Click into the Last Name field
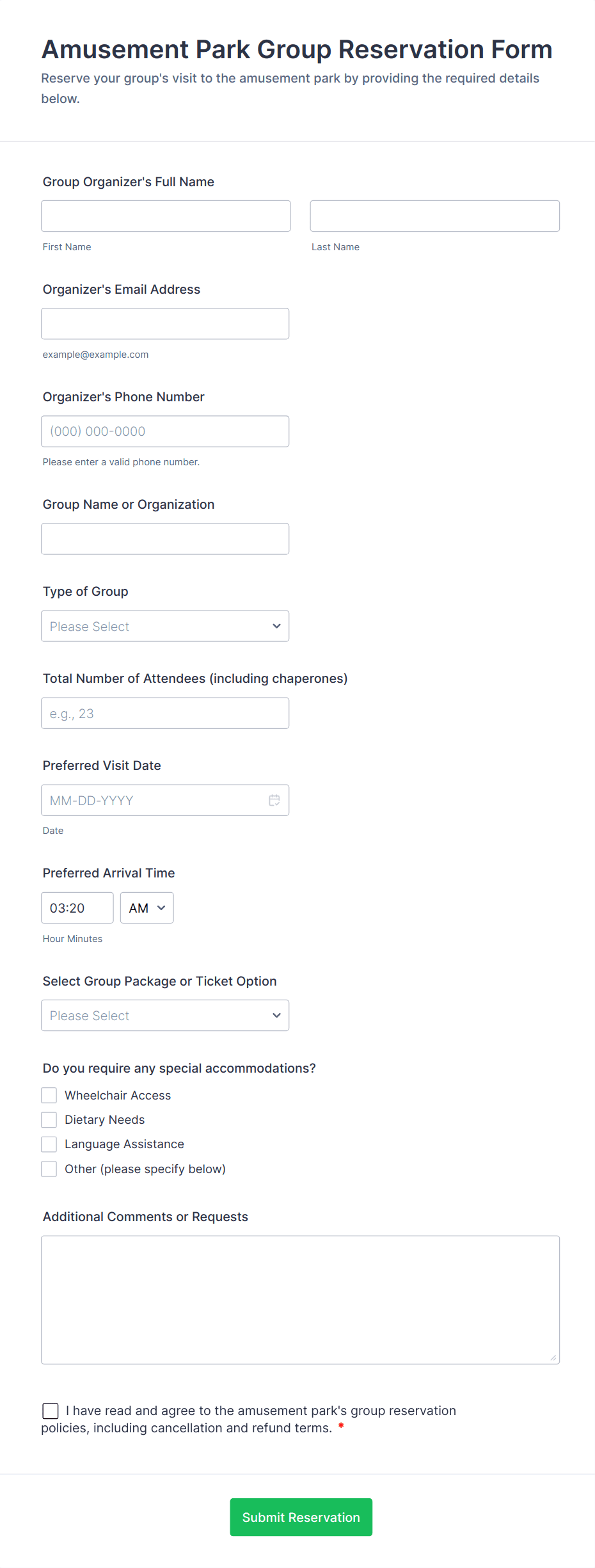The width and height of the screenshot is (595, 1568). (x=434, y=216)
